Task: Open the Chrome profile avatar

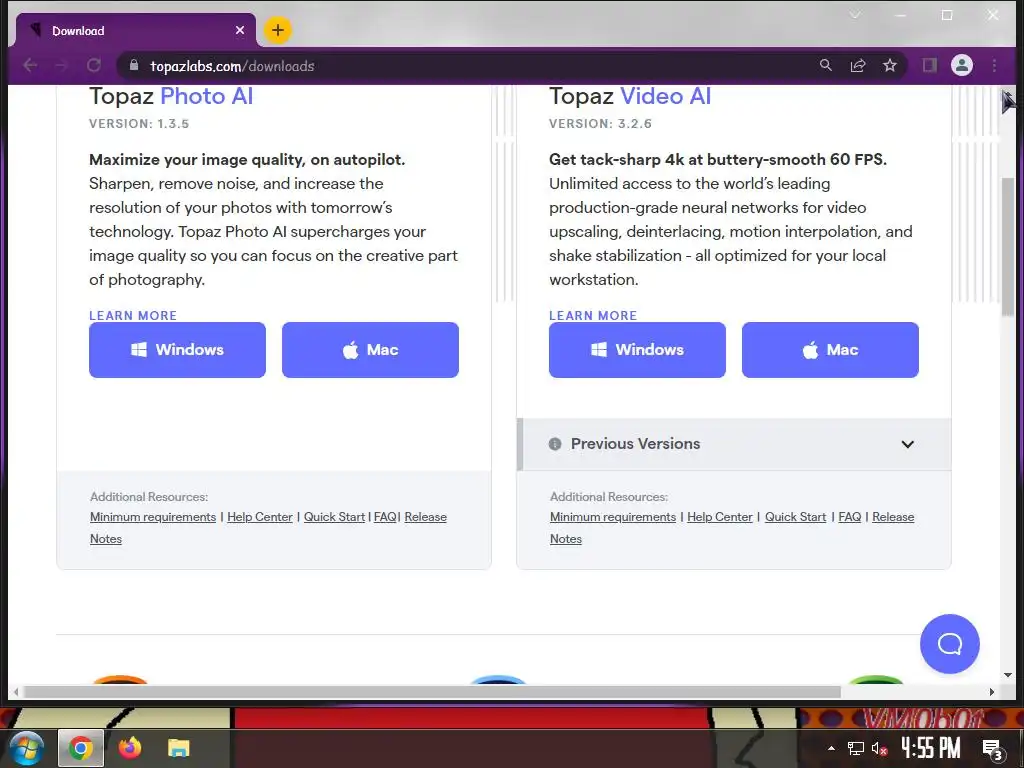Action: (962, 65)
